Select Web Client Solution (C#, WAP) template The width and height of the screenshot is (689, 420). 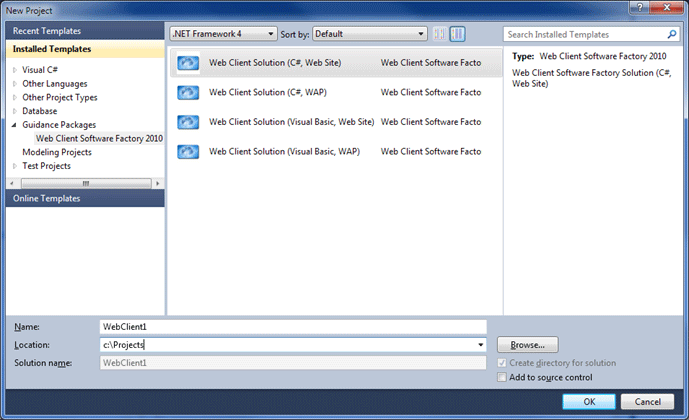point(336,92)
